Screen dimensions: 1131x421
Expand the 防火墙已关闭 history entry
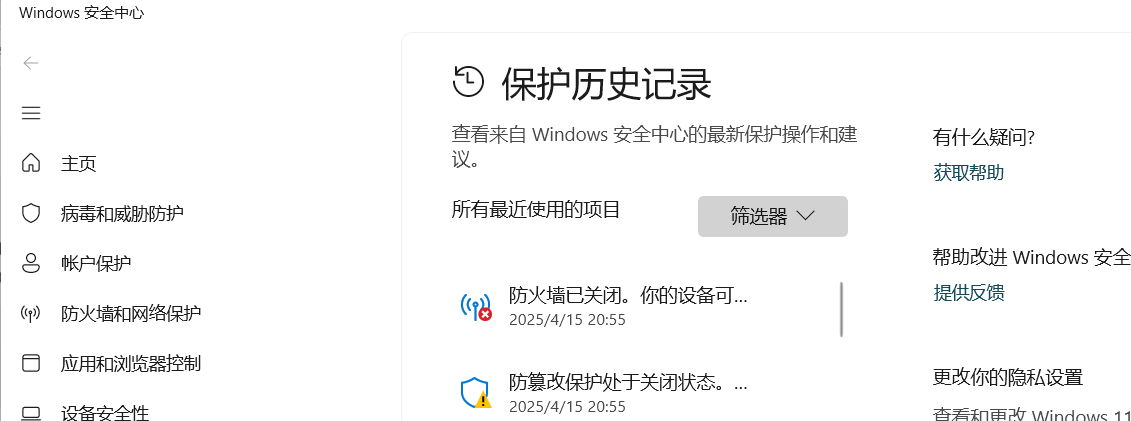click(644, 307)
